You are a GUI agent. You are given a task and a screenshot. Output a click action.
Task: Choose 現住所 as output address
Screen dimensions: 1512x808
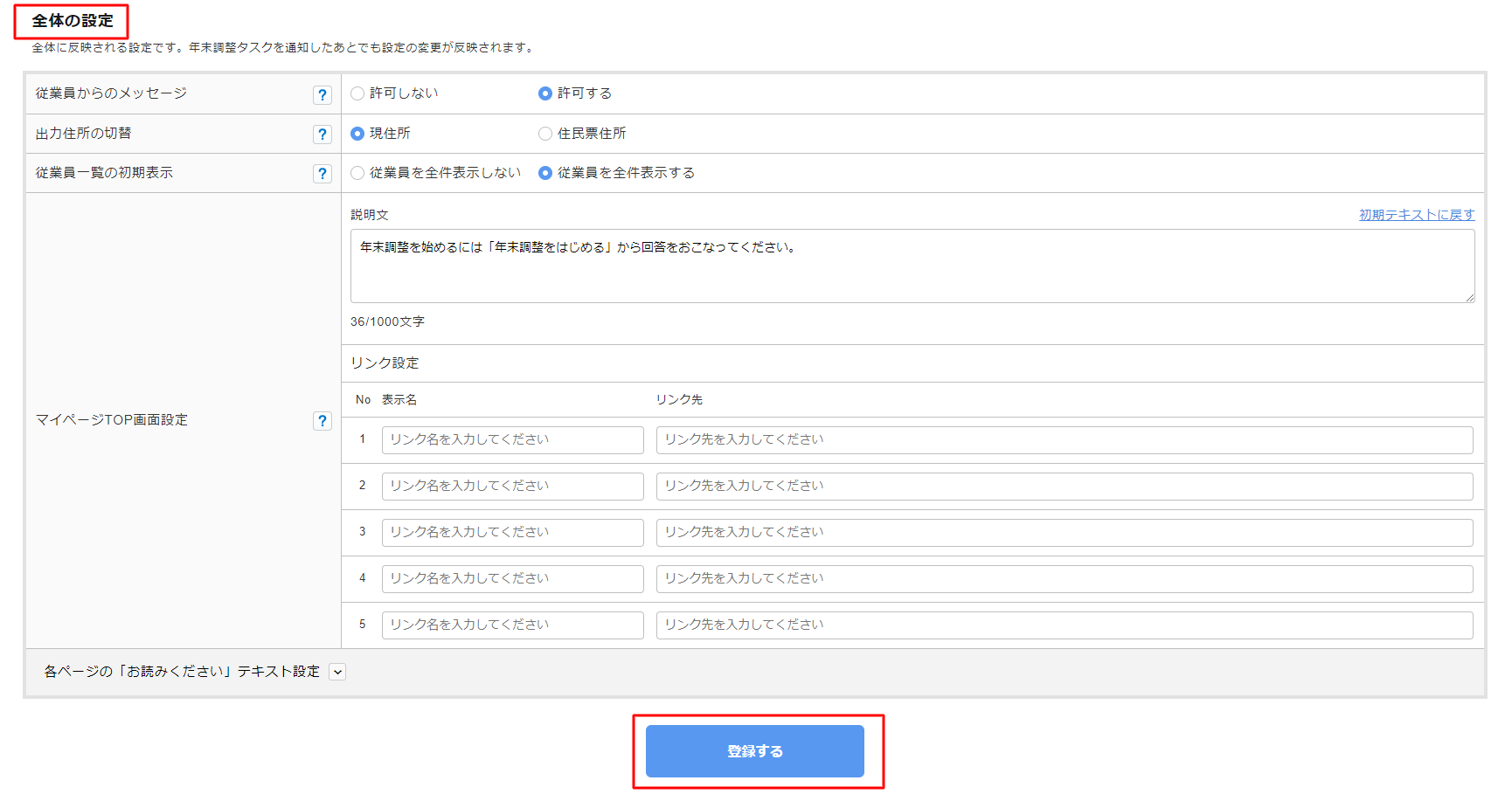point(357,134)
